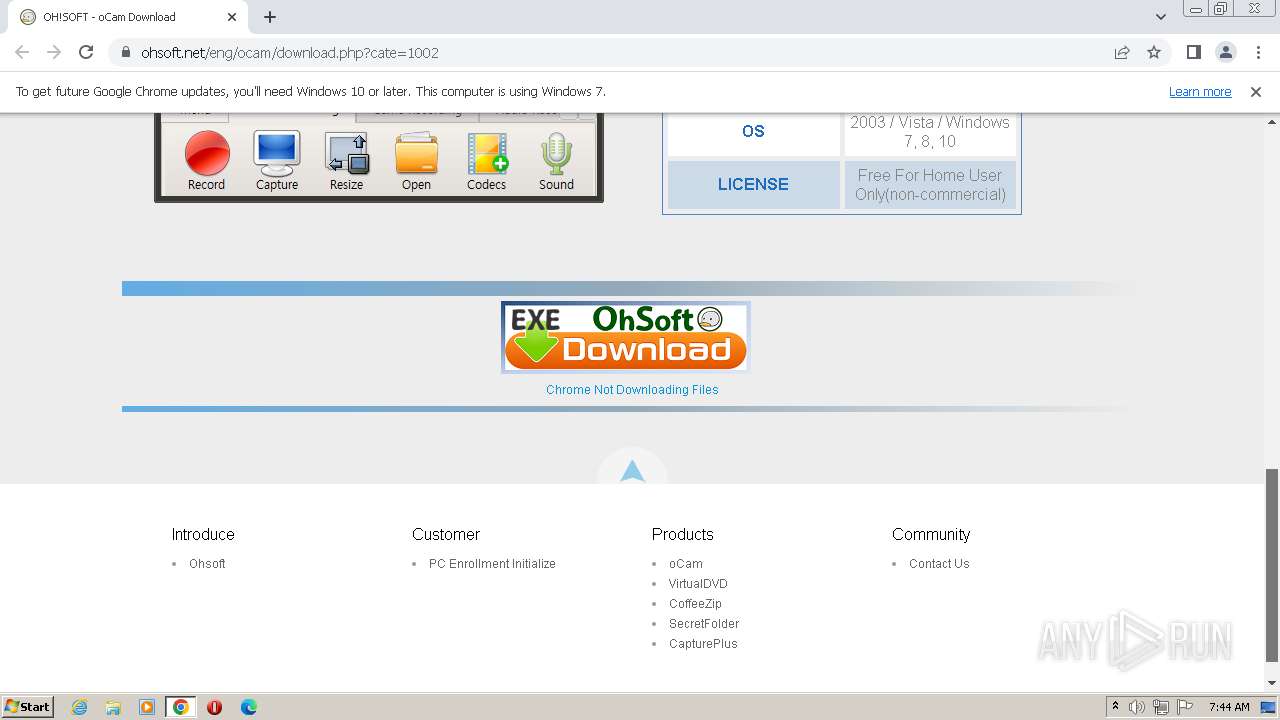1280x720 pixels.
Task: Open the tab search dropdown arrow
Action: point(1161,17)
